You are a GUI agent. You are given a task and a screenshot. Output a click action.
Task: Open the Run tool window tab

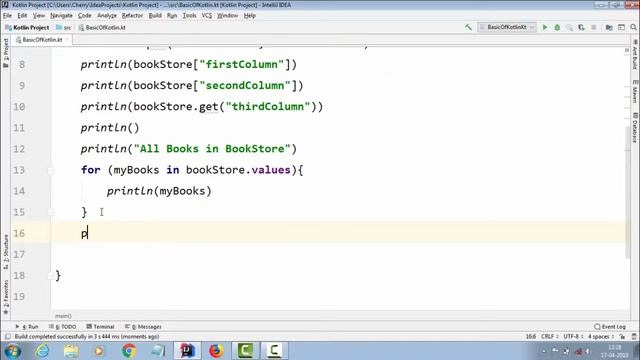[27, 327]
